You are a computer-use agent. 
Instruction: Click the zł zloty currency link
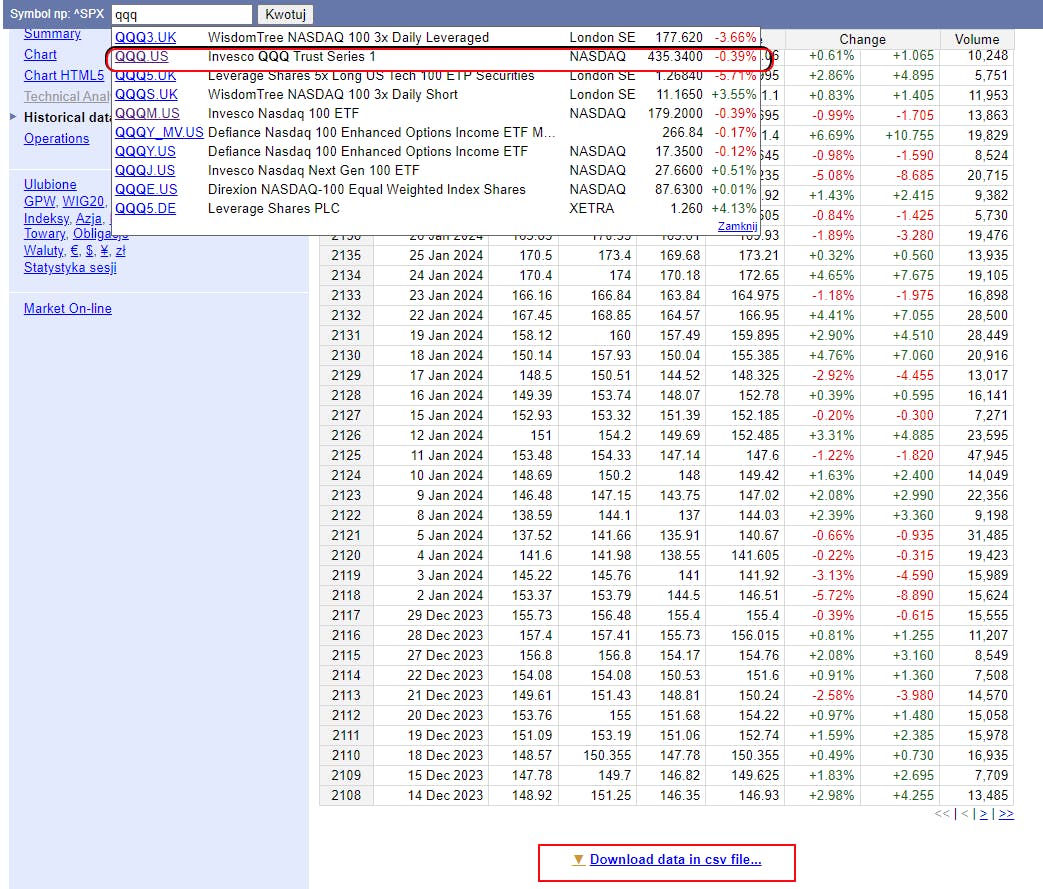point(120,251)
